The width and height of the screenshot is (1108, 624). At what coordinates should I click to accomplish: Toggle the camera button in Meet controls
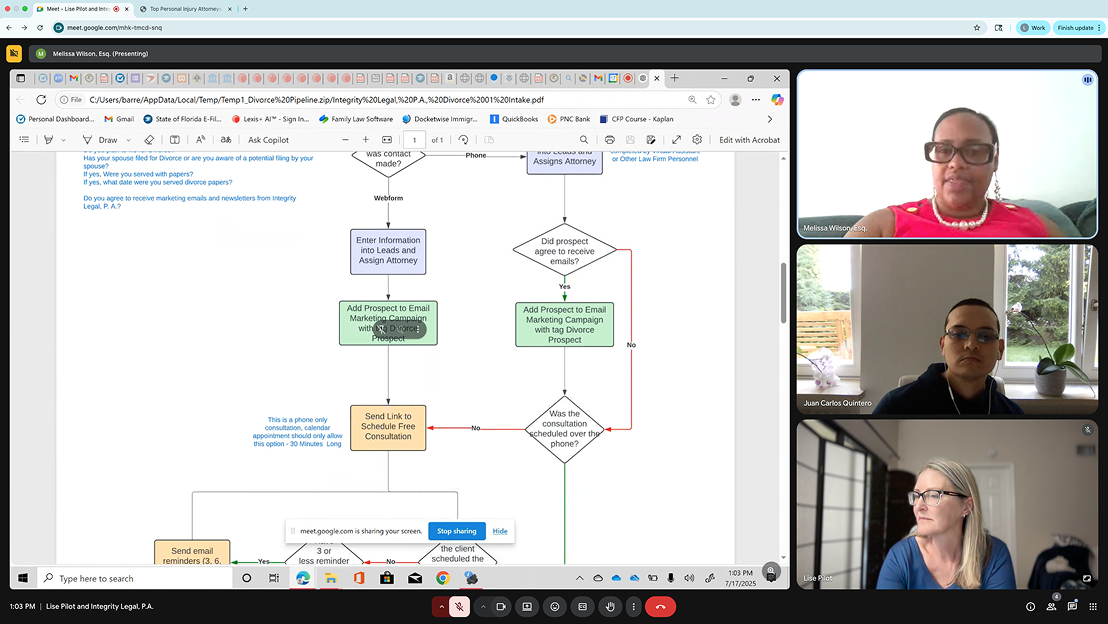[x=501, y=606]
